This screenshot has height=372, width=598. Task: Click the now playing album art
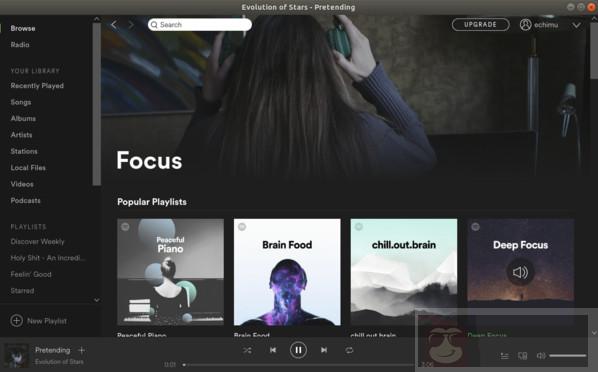point(16,356)
